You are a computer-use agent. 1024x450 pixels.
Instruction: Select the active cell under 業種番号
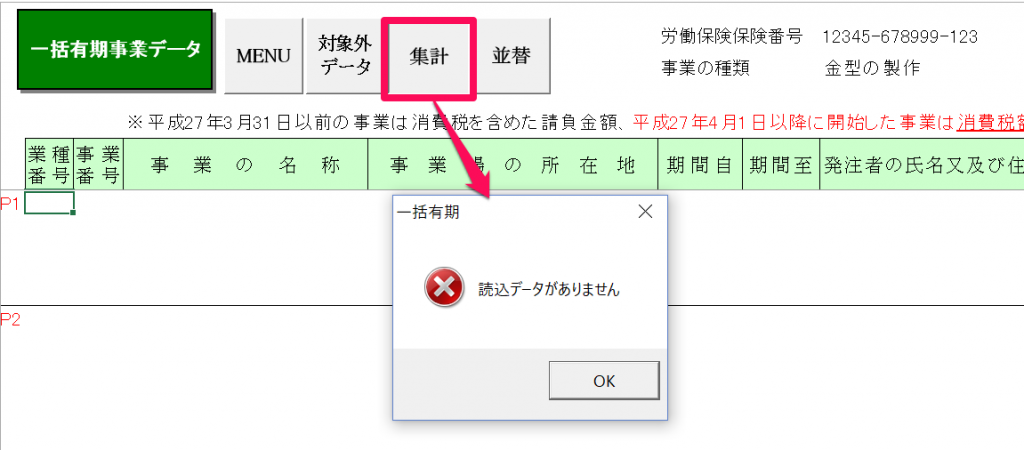coord(50,203)
